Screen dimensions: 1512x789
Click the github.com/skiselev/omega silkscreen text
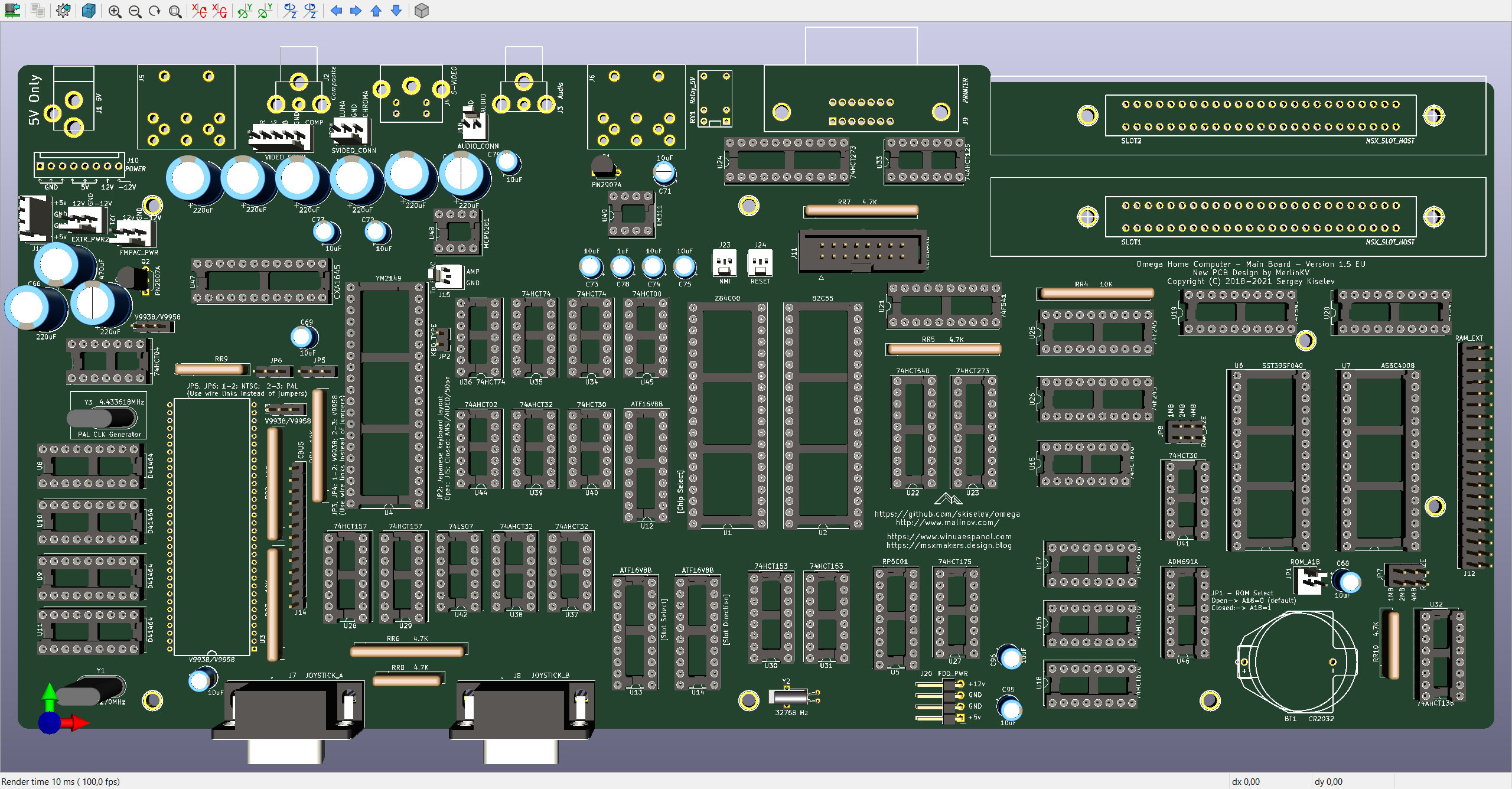point(947,514)
